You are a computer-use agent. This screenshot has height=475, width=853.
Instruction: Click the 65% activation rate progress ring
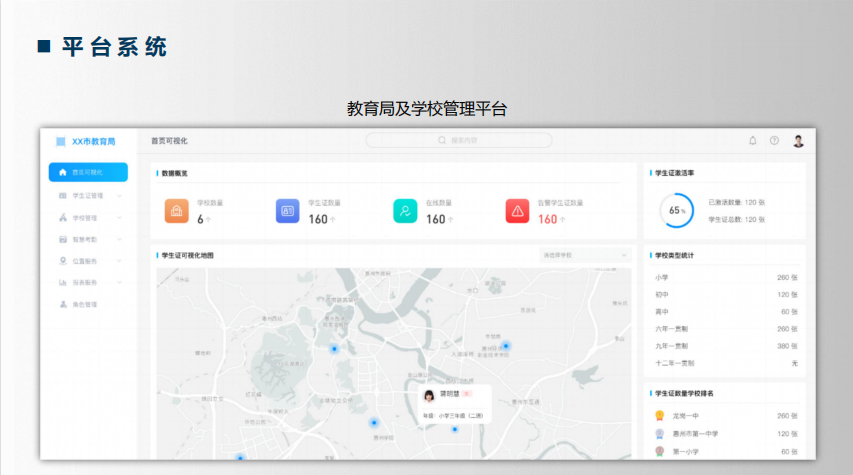(x=677, y=211)
